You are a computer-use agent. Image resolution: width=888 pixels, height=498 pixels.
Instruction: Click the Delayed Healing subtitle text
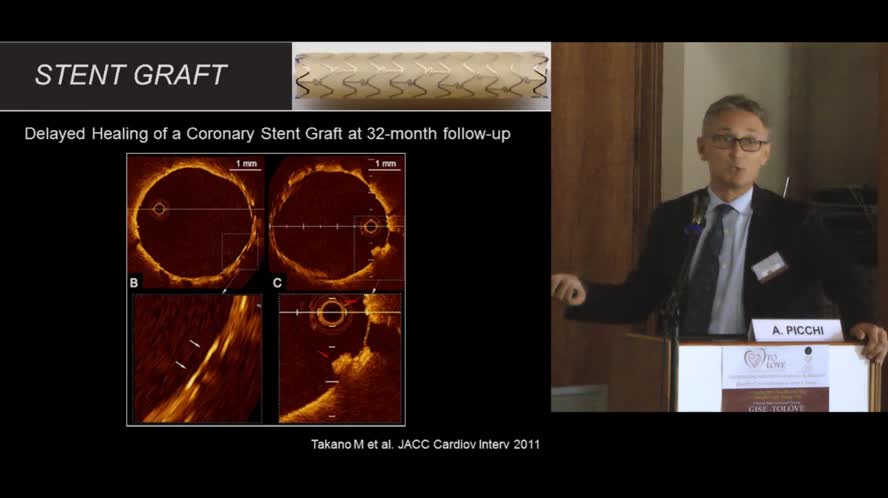coord(267,133)
